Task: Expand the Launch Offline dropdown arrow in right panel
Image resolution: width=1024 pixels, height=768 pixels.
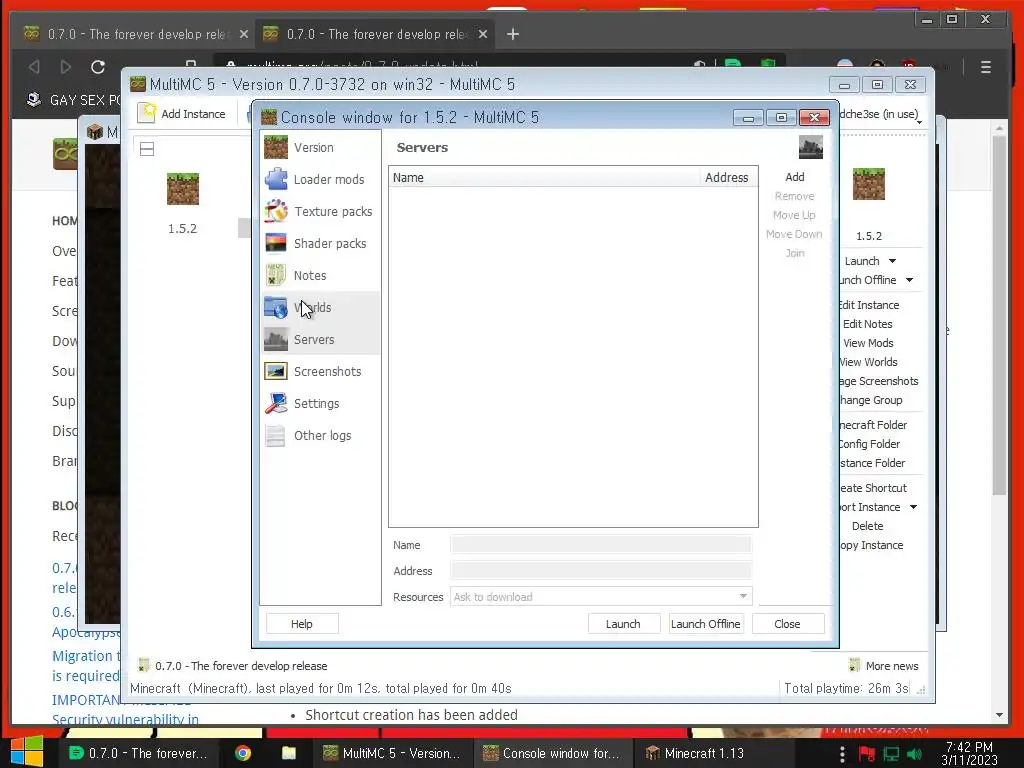Action: click(x=909, y=280)
